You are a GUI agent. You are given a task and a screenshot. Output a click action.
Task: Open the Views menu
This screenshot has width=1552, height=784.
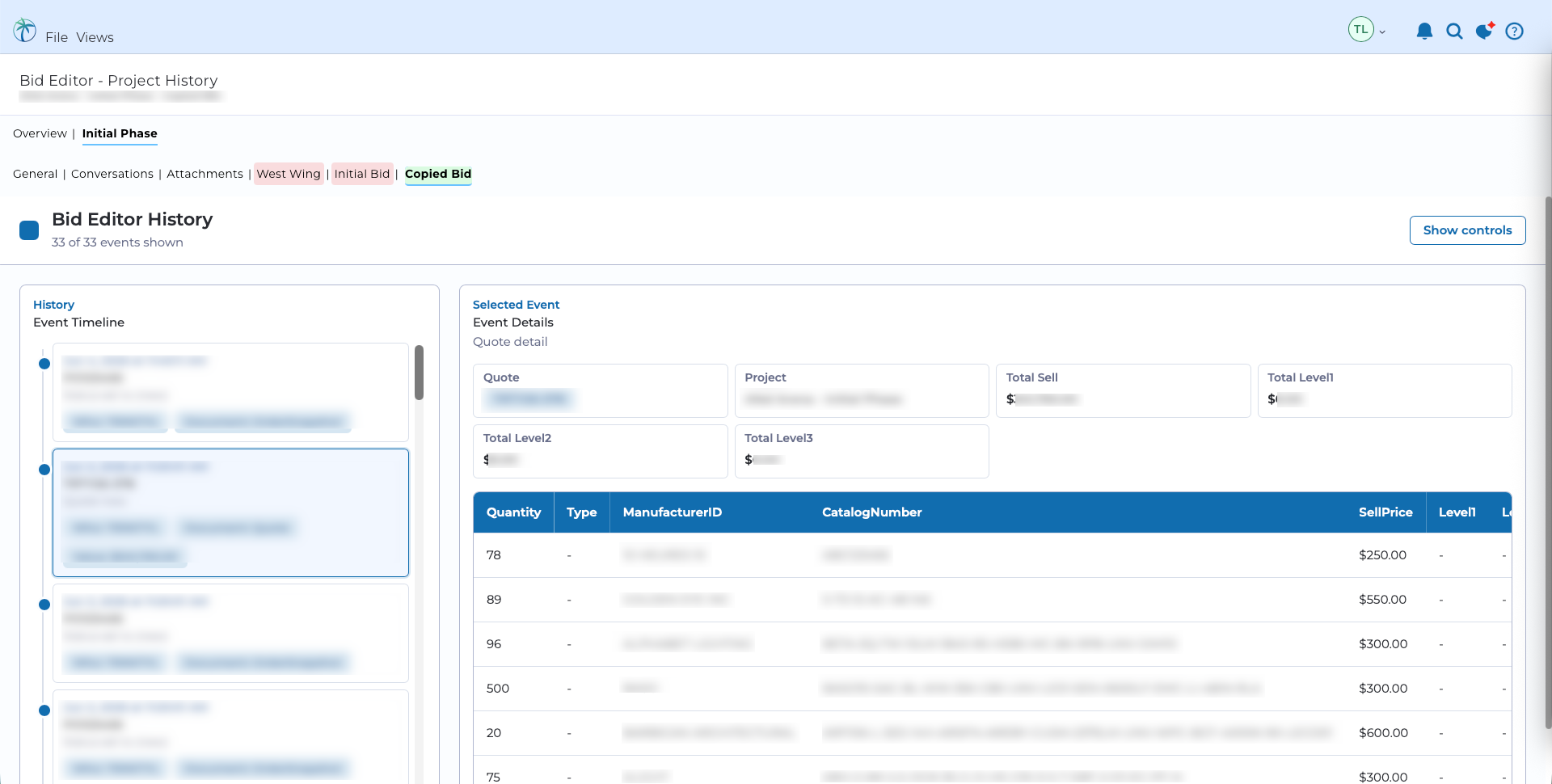tap(95, 37)
